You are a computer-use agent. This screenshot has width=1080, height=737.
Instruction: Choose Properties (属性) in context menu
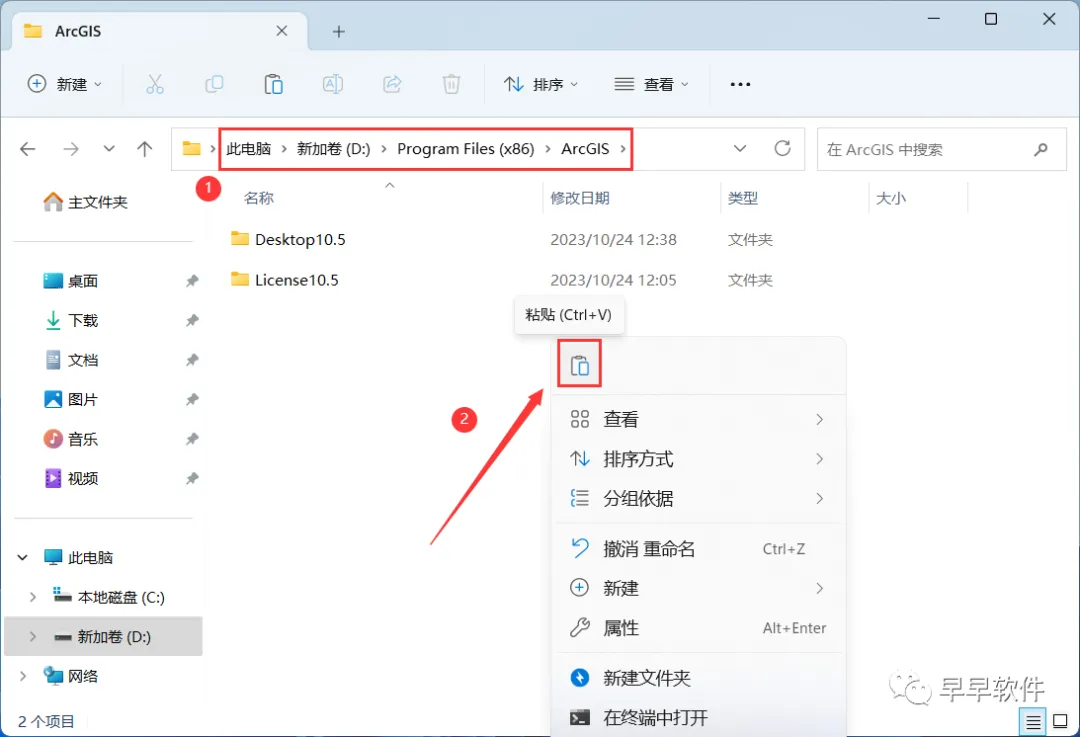pos(698,627)
